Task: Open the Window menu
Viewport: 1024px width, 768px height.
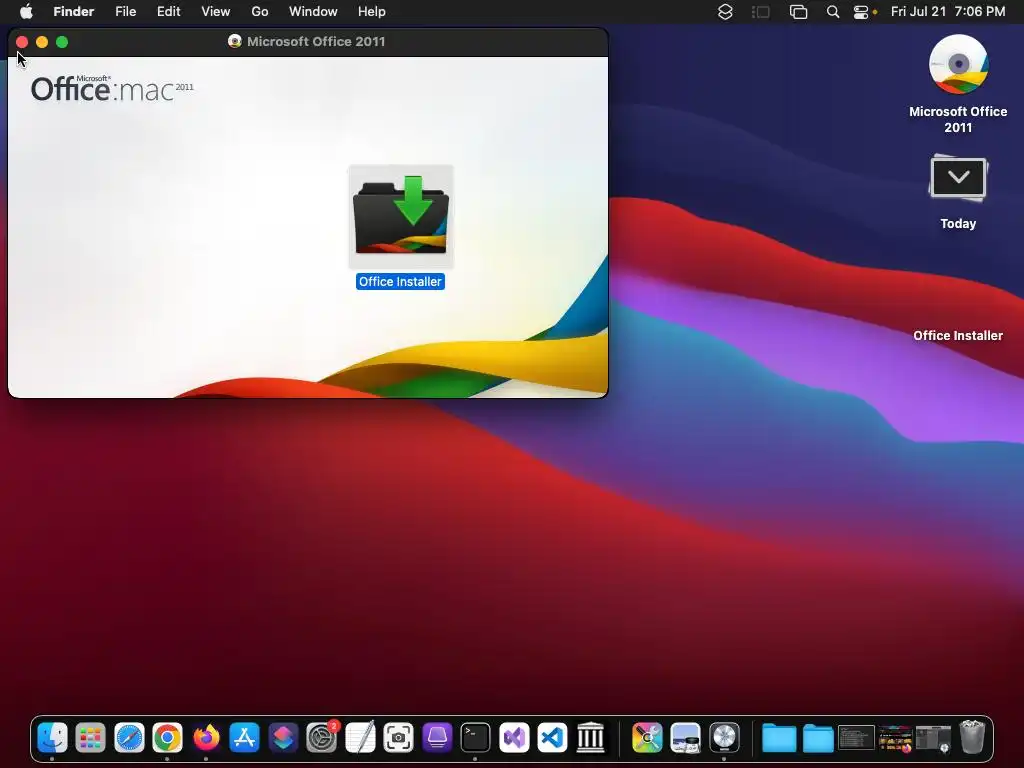Action: point(313,12)
